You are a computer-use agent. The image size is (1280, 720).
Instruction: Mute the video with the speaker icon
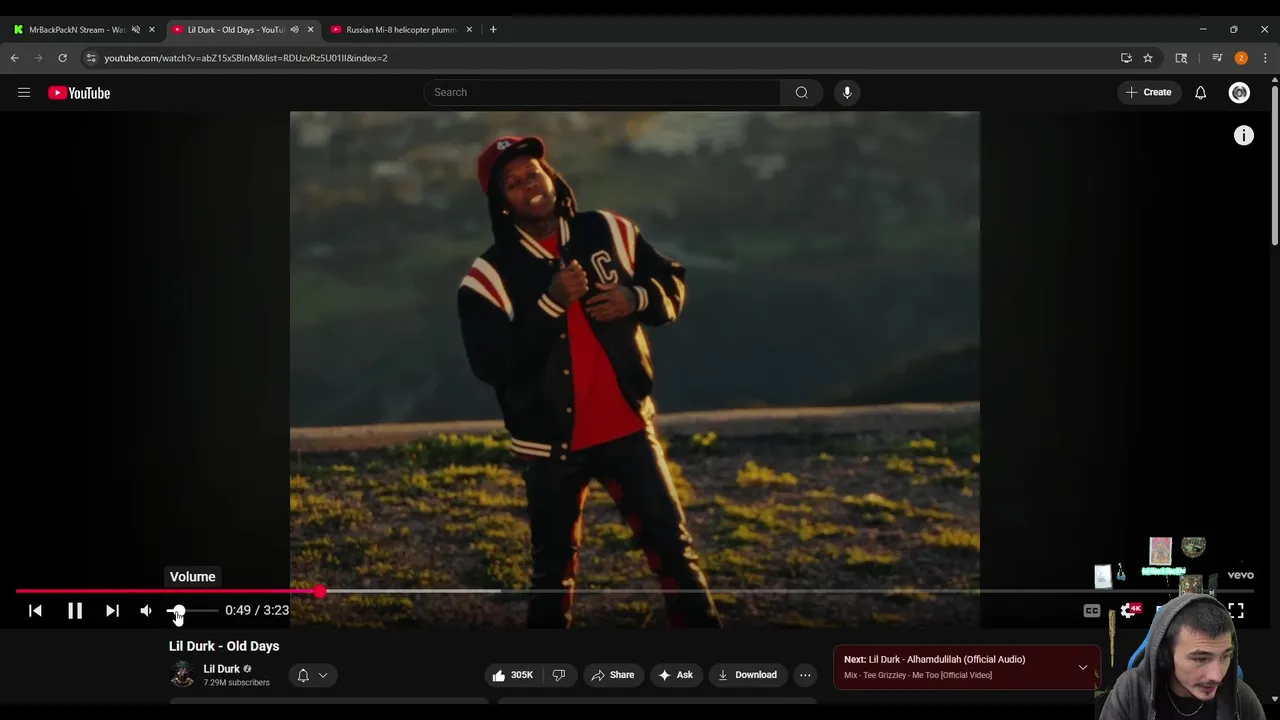click(x=146, y=611)
